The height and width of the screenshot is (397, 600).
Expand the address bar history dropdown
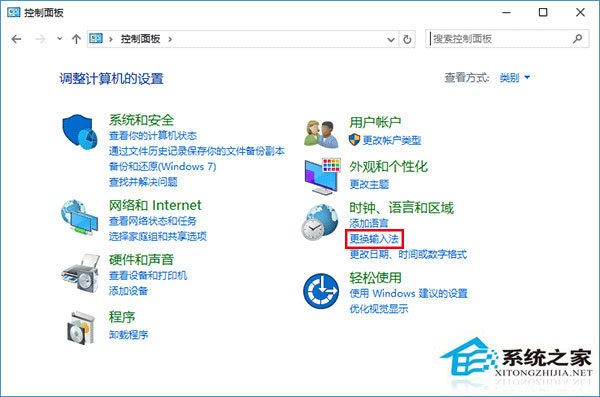(391, 39)
